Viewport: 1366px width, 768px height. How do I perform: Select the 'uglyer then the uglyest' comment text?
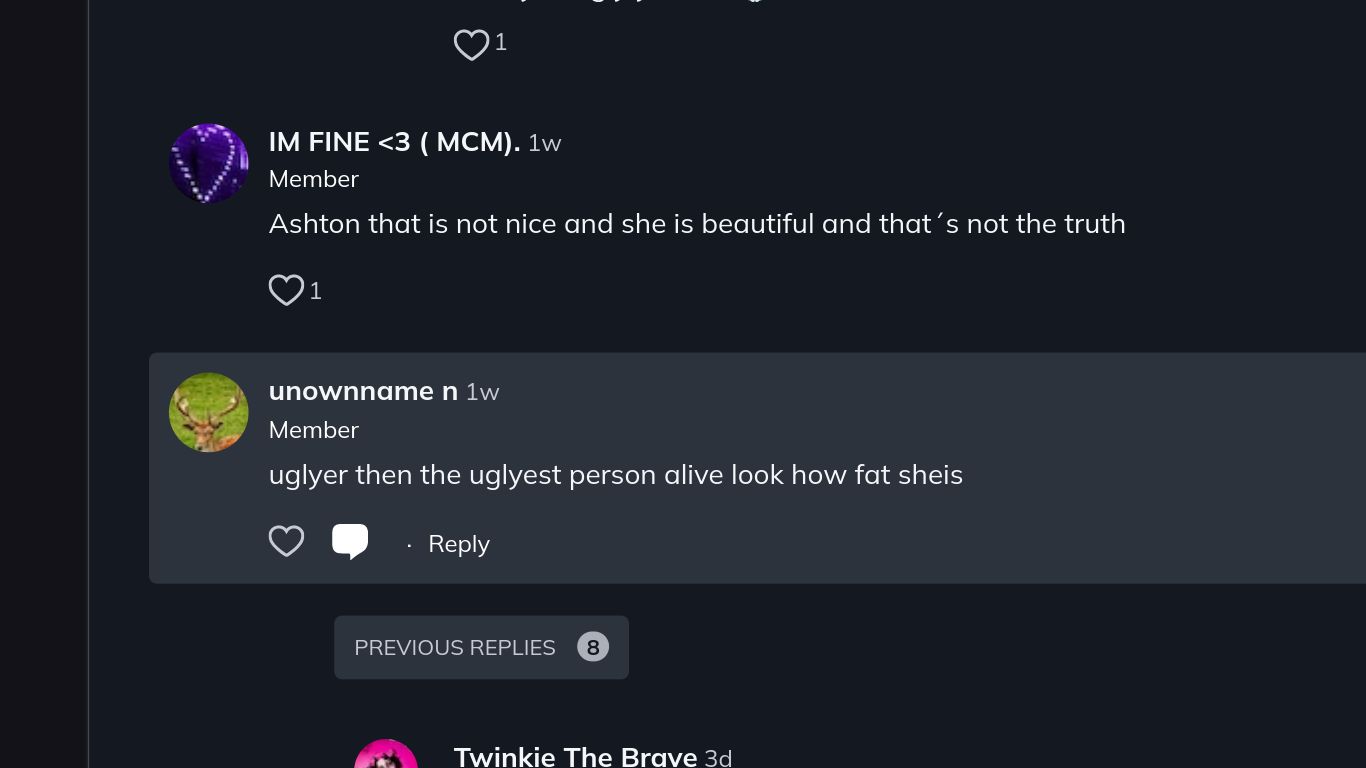click(615, 474)
